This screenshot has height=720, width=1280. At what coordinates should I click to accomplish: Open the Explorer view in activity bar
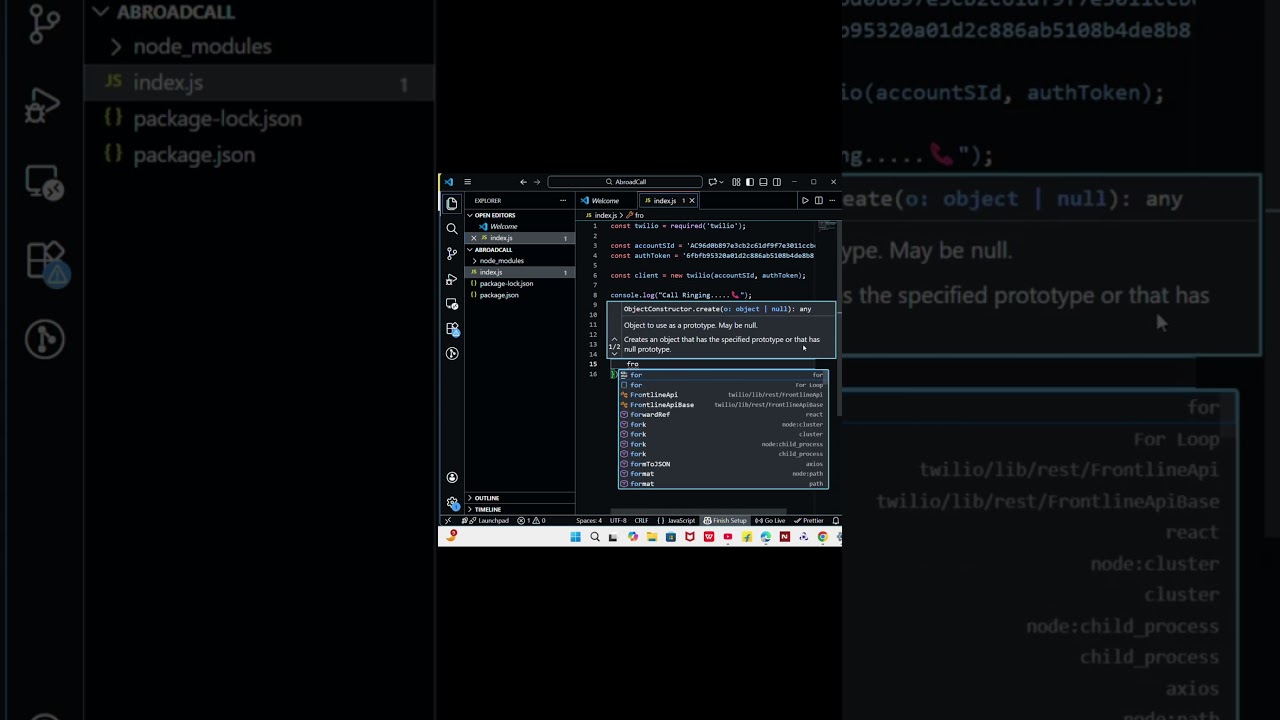(452, 203)
